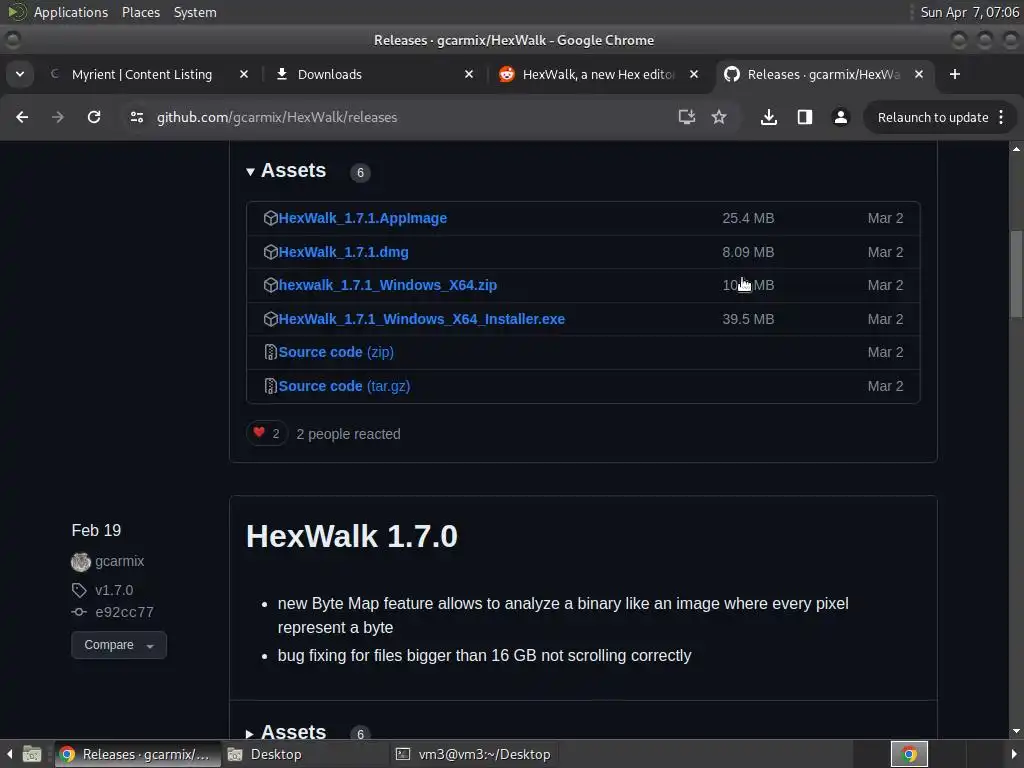This screenshot has height=768, width=1024.
Task: Download Source code (tar.gz)
Action: (344, 387)
